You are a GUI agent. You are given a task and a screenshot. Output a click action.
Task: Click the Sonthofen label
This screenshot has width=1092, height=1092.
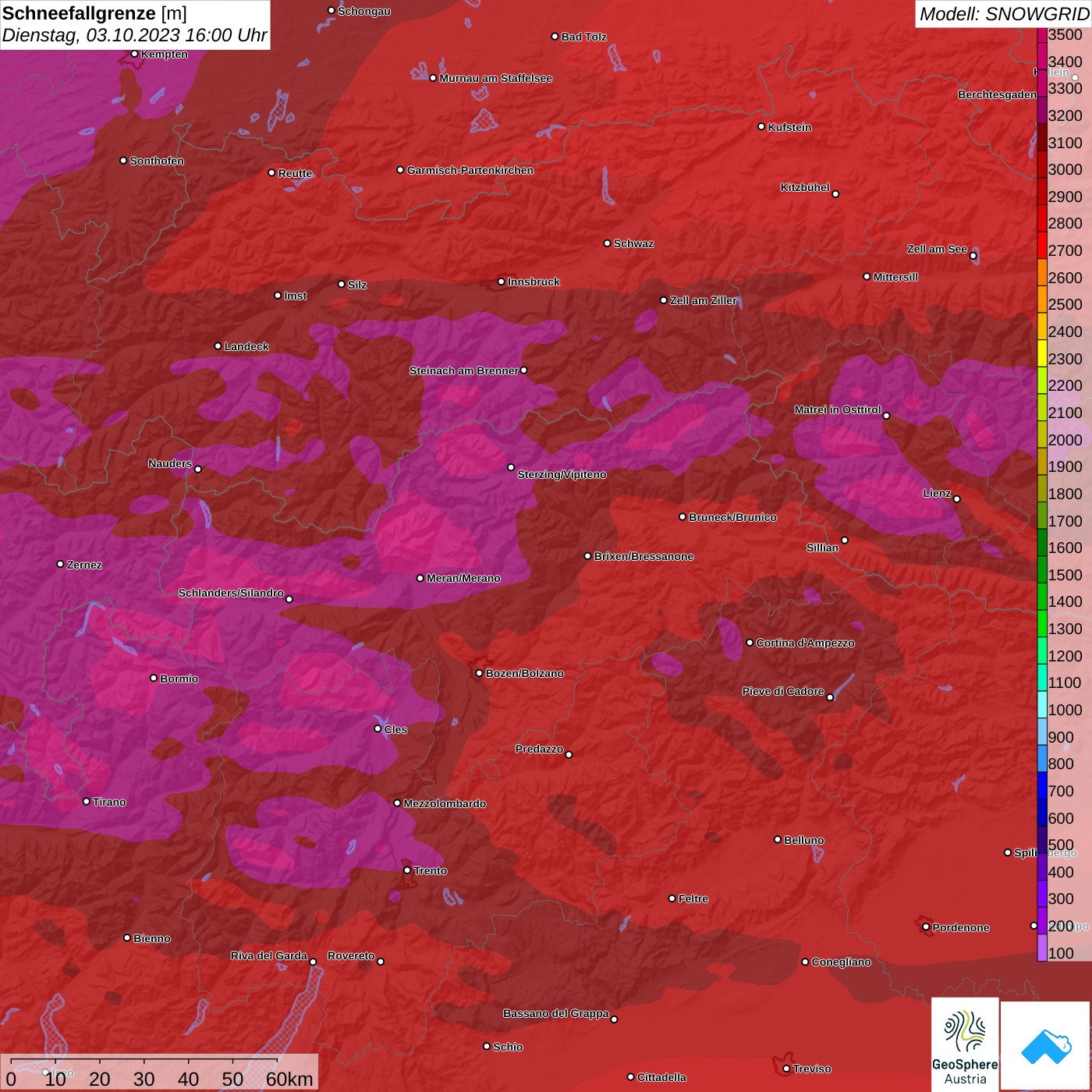(157, 161)
